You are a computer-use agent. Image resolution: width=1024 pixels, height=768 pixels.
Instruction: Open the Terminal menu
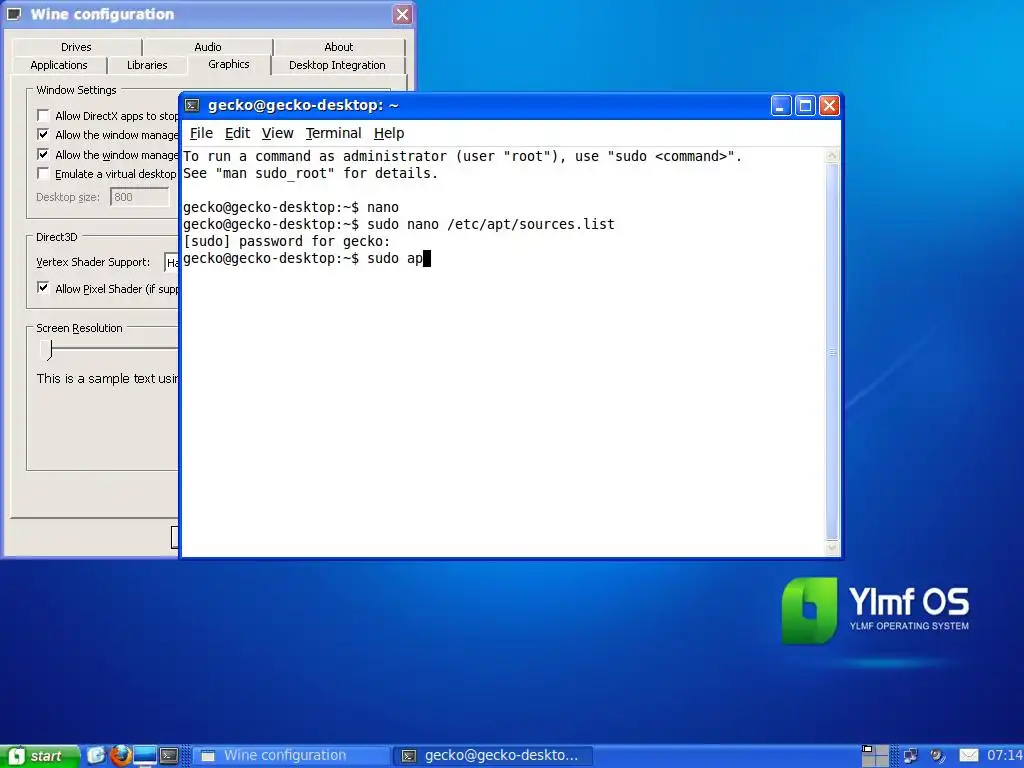click(333, 133)
